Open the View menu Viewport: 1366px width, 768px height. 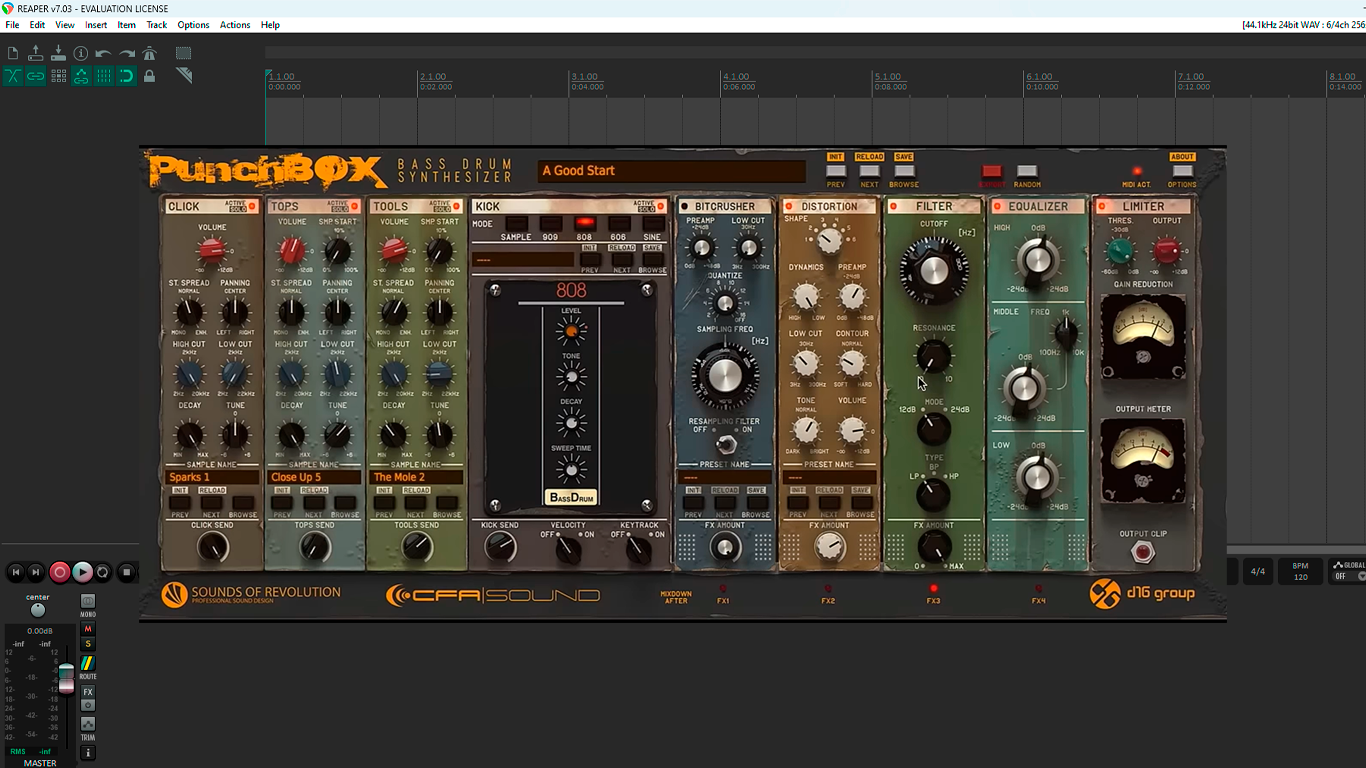pyautogui.click(x=65, y=25)
